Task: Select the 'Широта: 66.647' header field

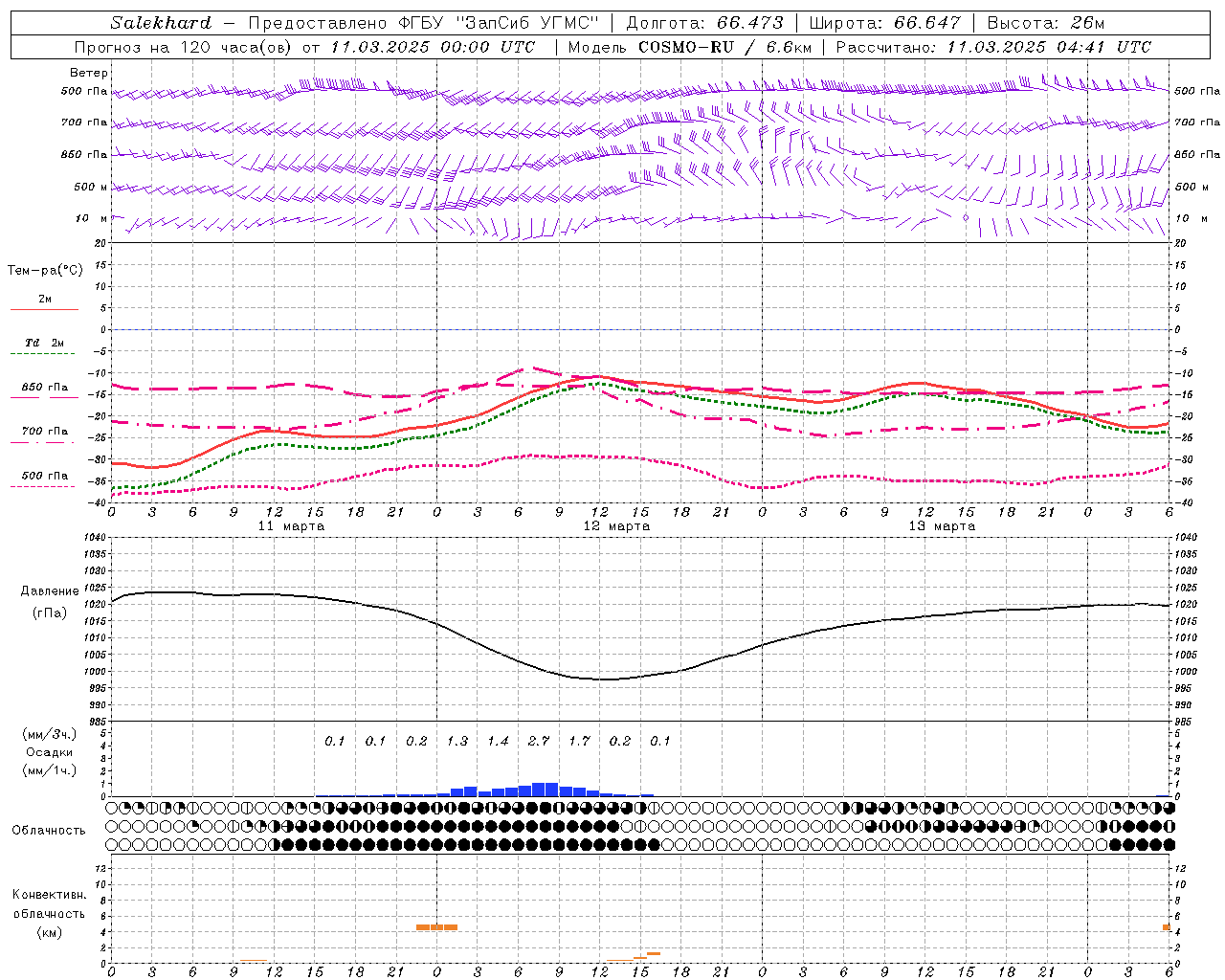Action: [884, 23]
